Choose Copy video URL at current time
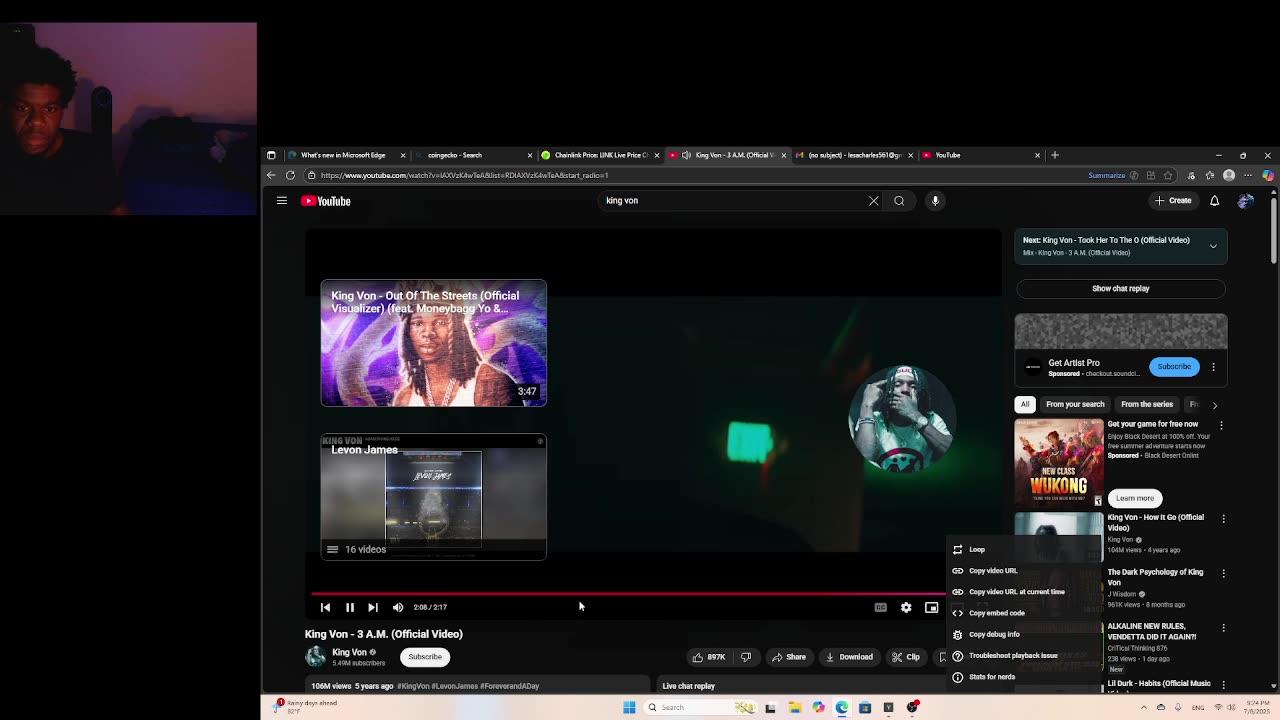 point(1023,592)
